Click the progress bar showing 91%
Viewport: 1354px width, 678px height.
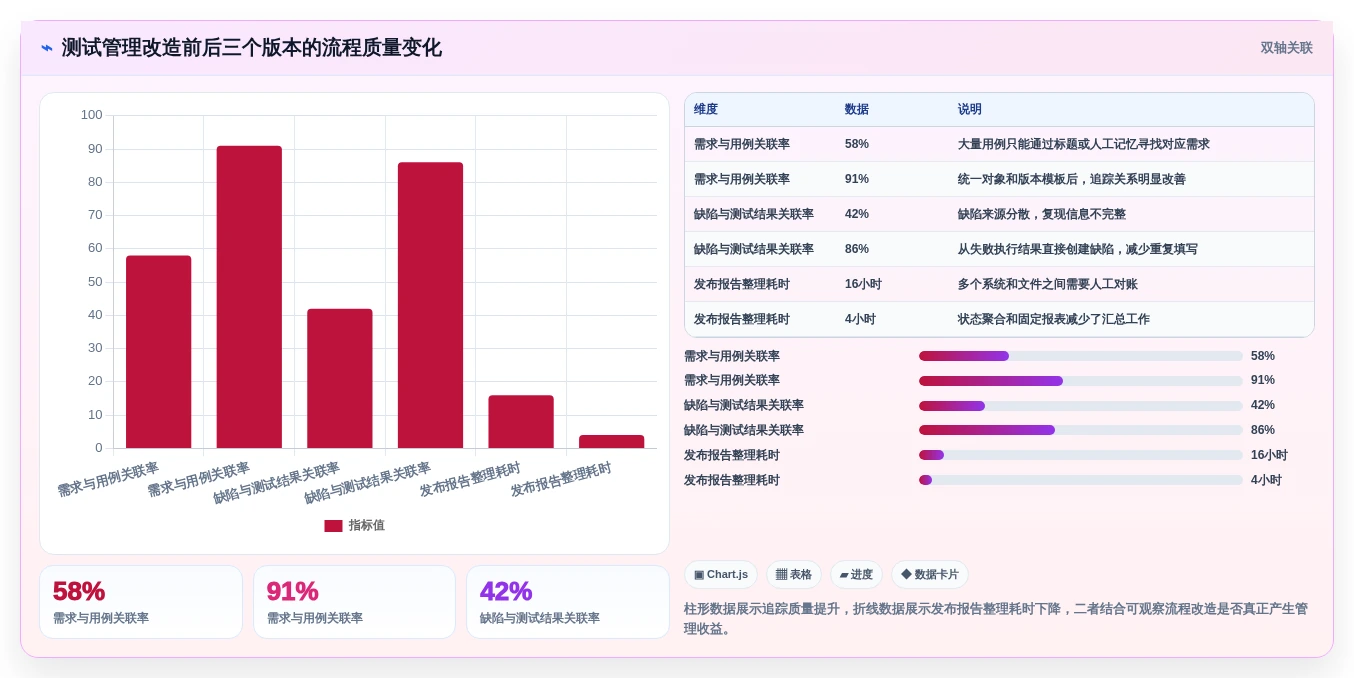tap(1081, 381)
